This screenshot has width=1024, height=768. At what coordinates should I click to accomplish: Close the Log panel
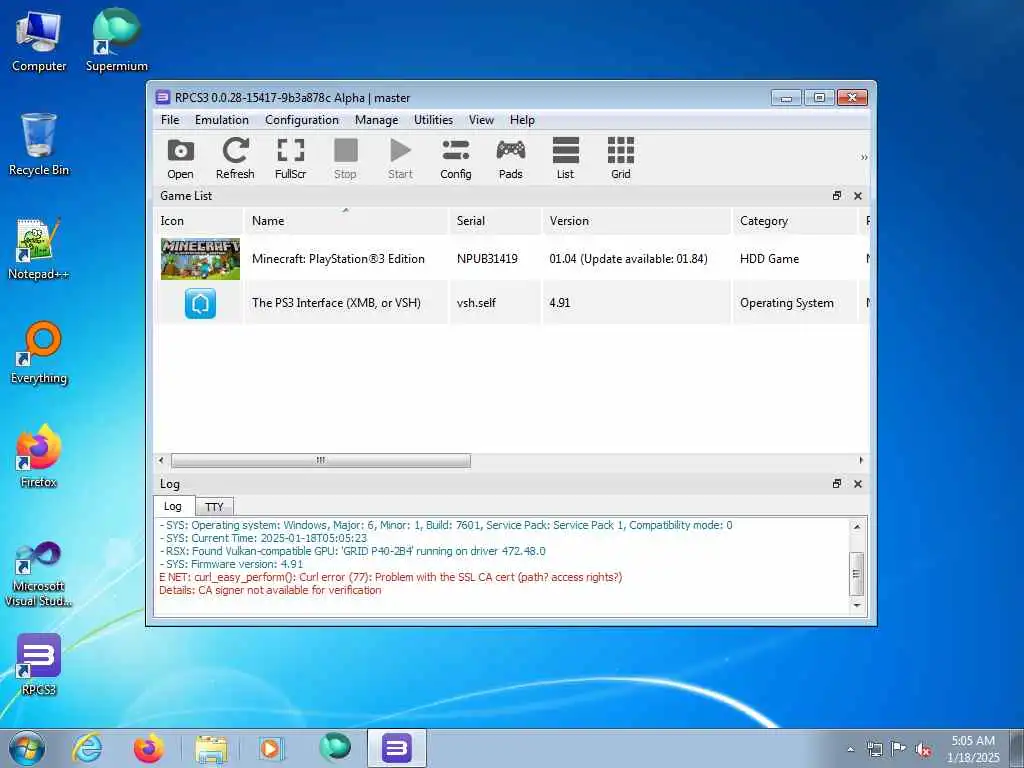pos(858,484)
